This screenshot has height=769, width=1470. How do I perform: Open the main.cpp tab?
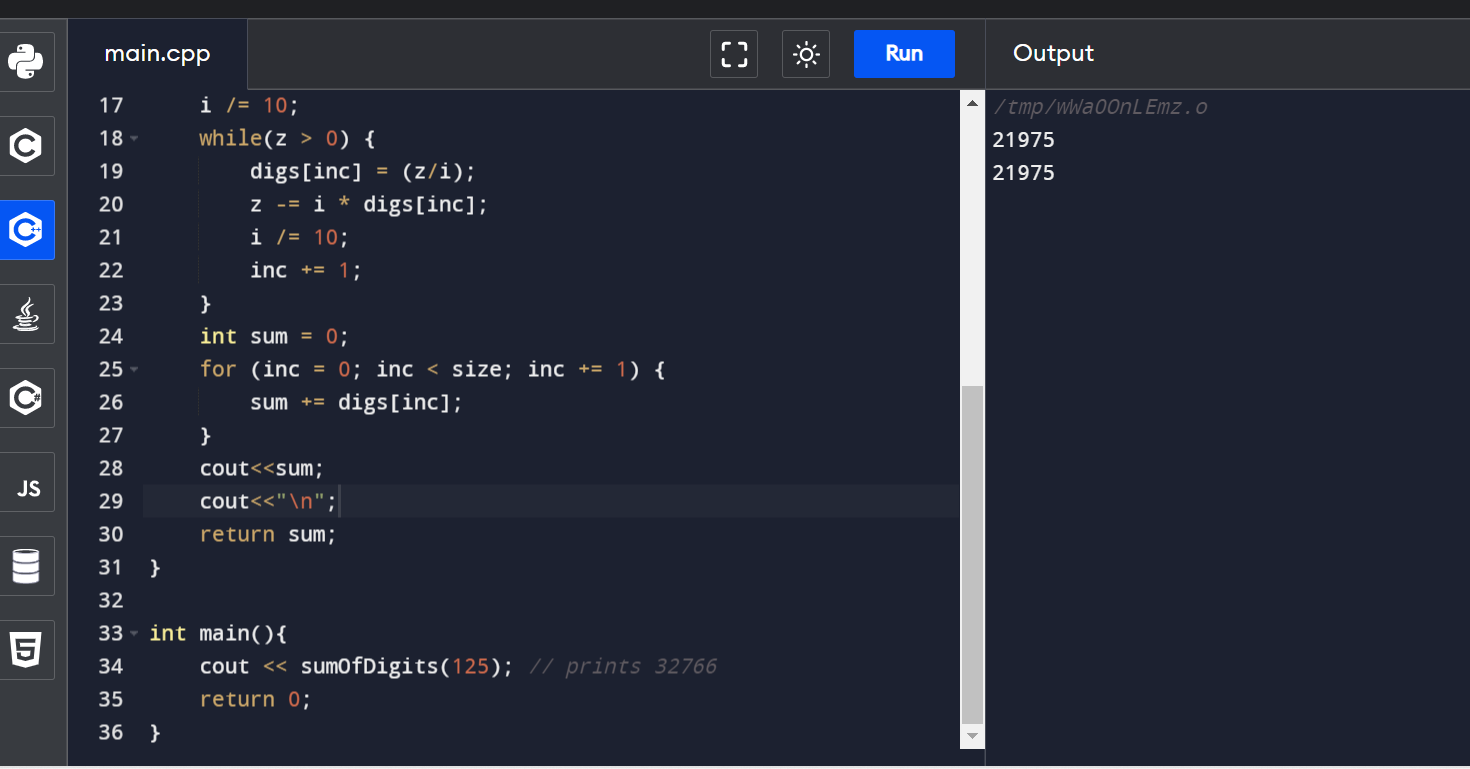tap(158, 54)
